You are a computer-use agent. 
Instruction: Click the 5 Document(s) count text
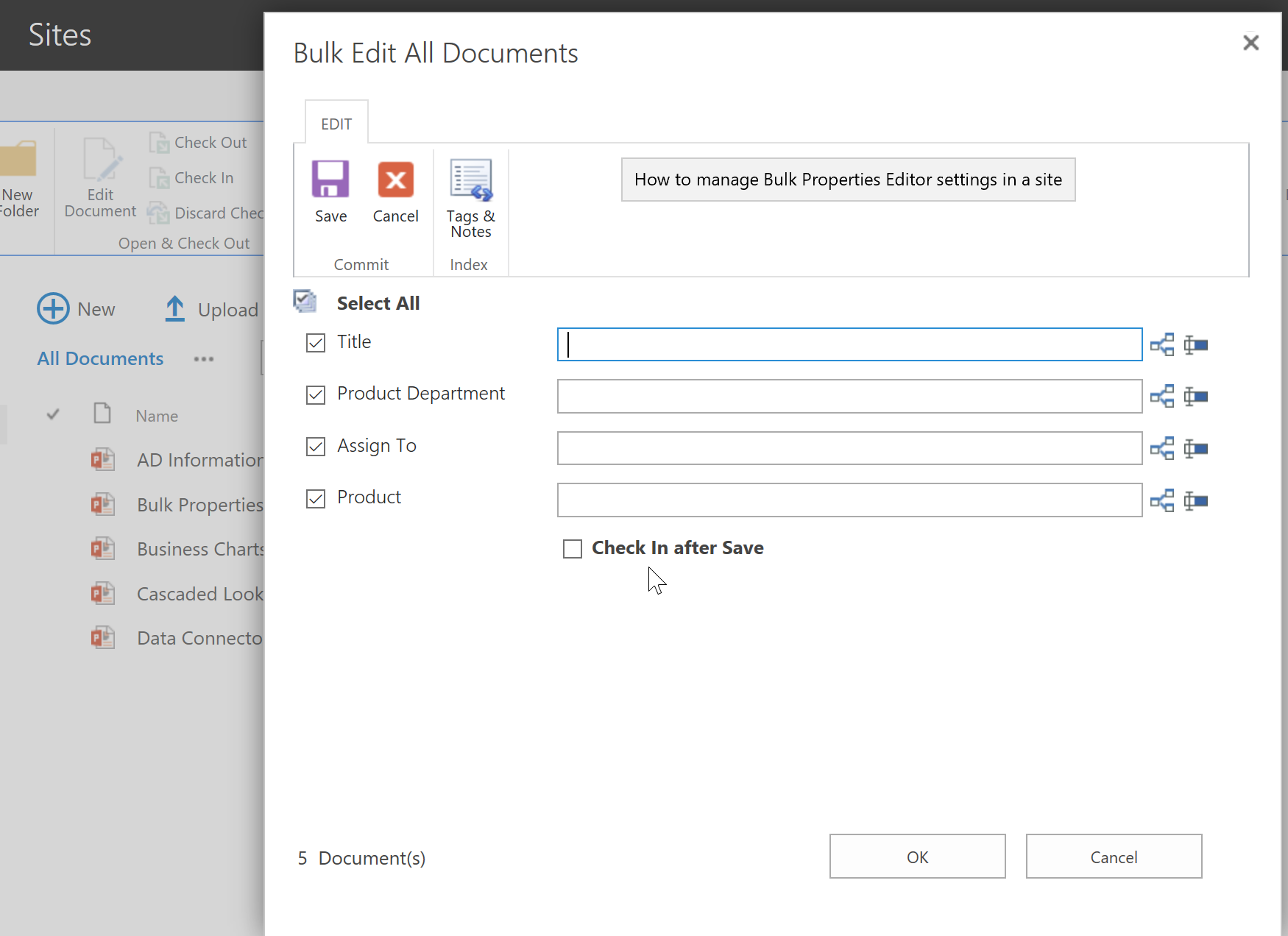361,858
